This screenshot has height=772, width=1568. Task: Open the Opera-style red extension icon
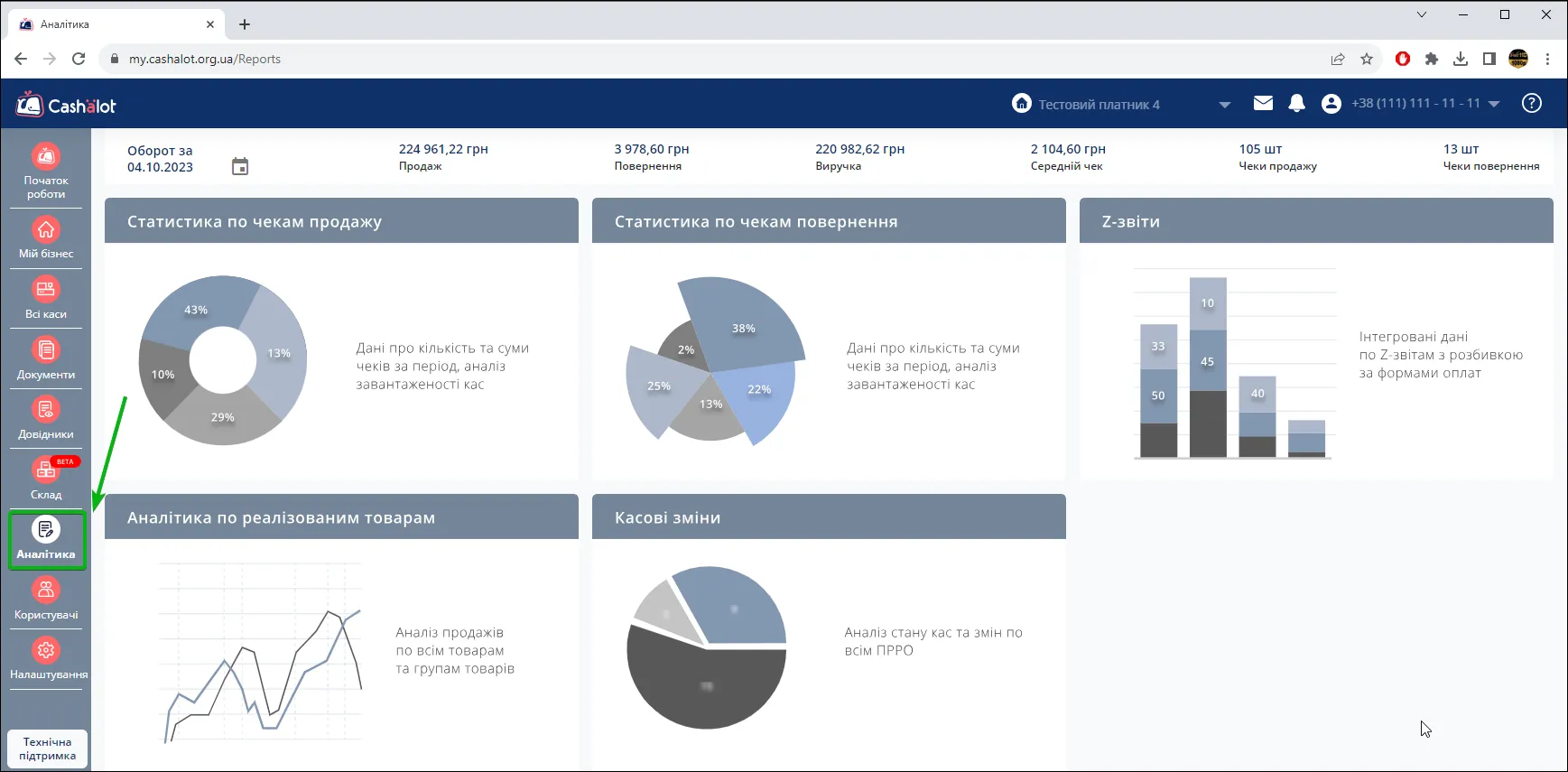pyautogui.click(x=1403, y=59)
